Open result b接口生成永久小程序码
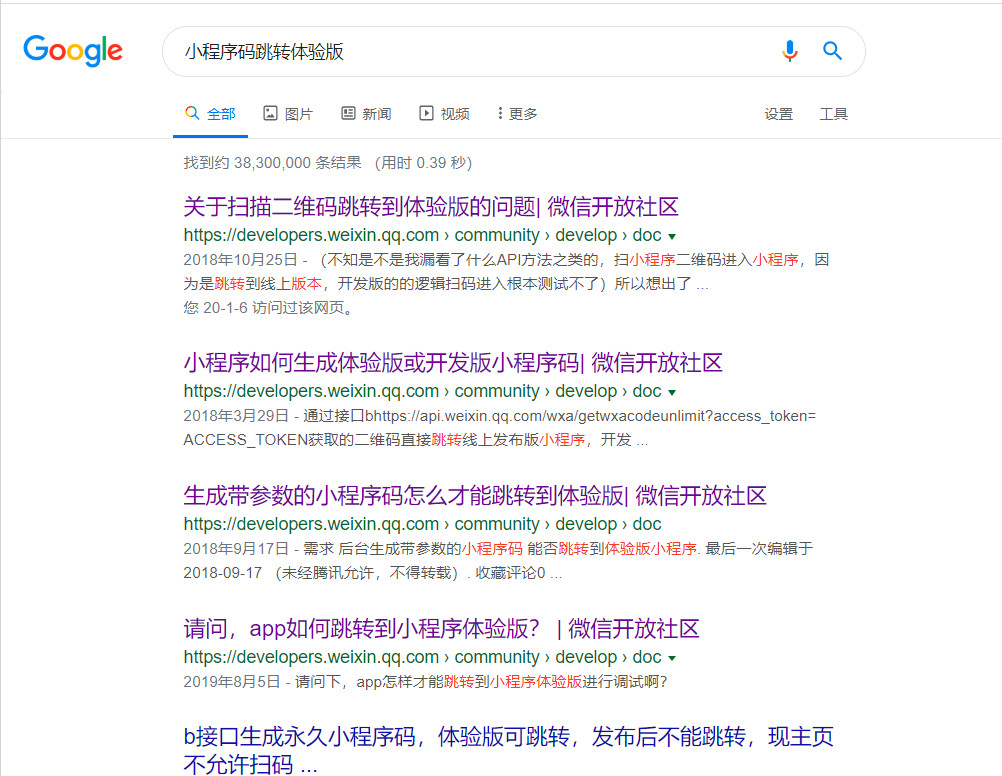 pos(509,750)
